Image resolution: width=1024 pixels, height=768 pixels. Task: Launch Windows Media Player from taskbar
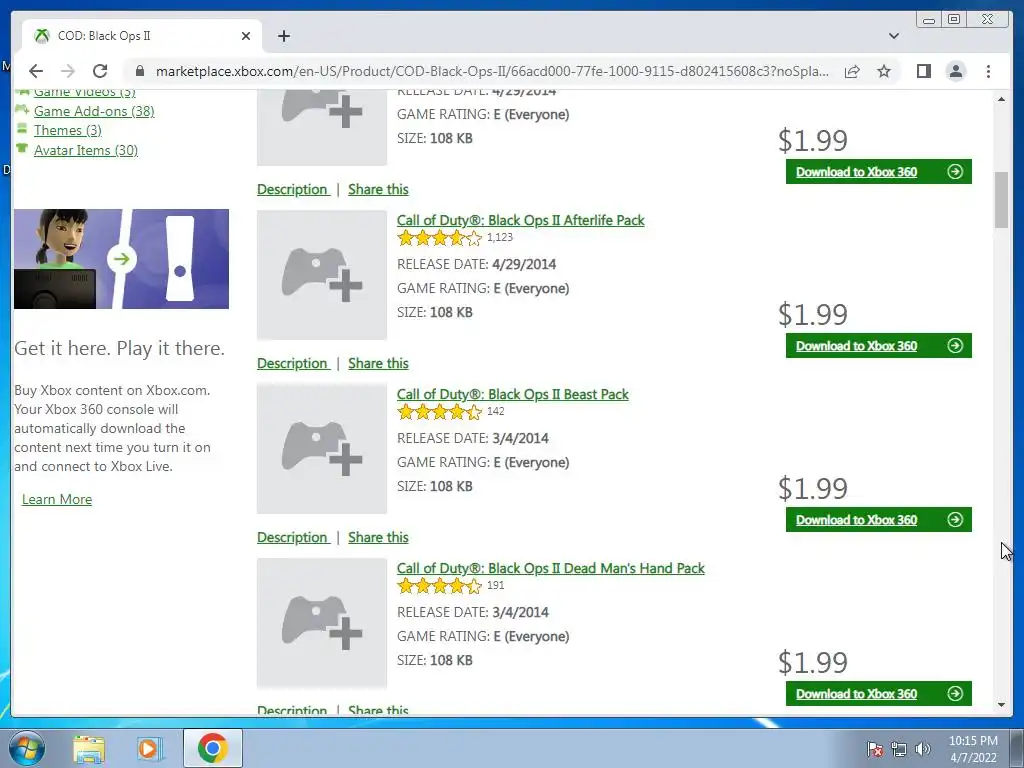pyautogui.click(x=149, y=748)
